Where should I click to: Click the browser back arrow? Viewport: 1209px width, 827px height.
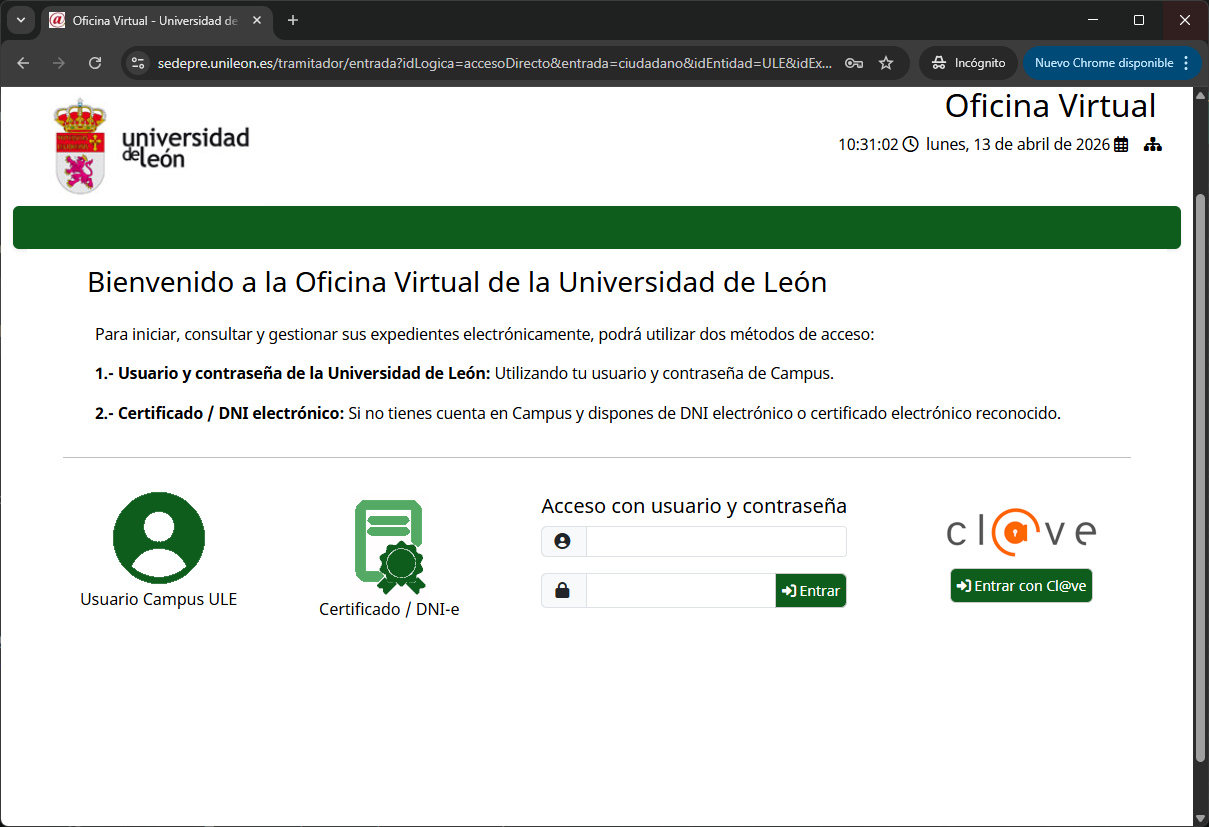point(23,63)
